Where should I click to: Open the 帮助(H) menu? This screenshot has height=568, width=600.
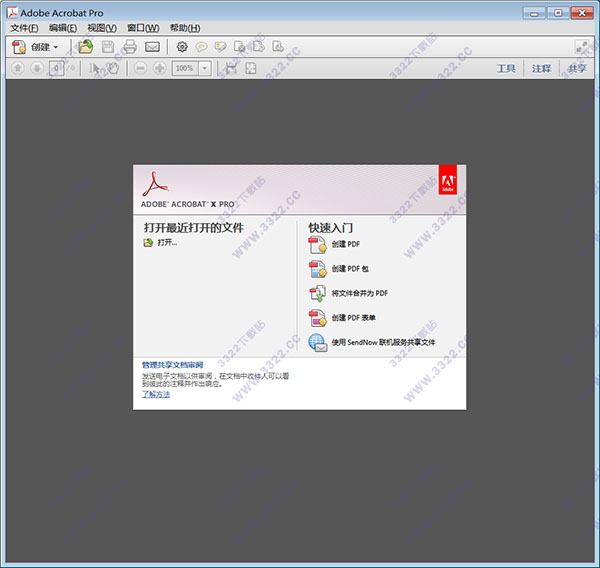tap(185, 28)
